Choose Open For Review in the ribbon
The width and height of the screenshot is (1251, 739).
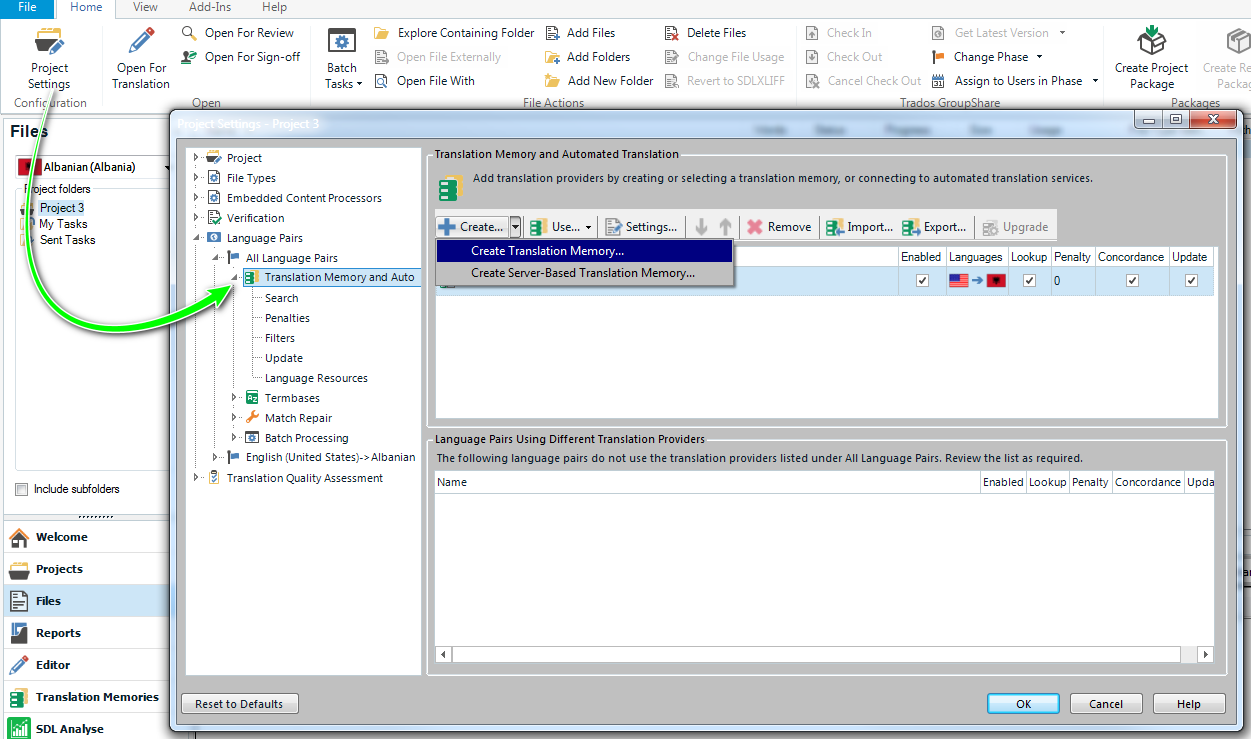tap(238, 33)
